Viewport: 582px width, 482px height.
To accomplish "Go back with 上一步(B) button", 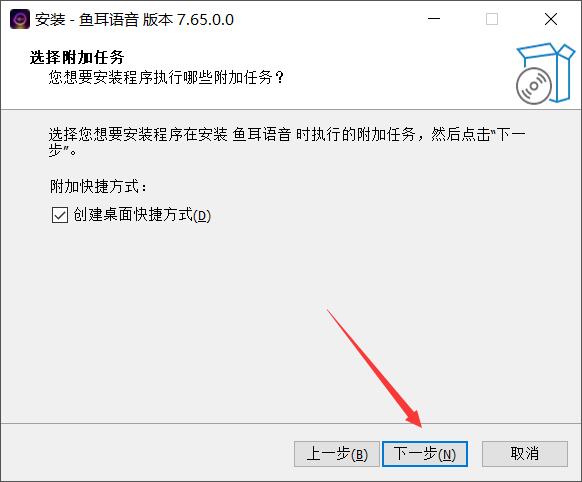I will tap(337, 454).
